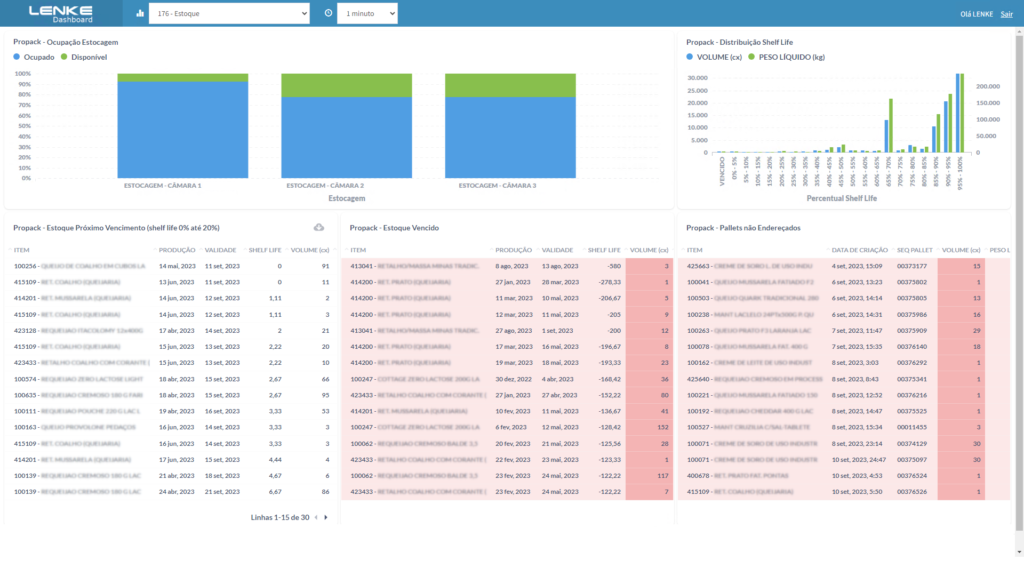This screenshot has height=576, width=1024.
Task: Toggle the PESO LÍQUIDO (kg) legend series
Action: [x=786, y=57]
